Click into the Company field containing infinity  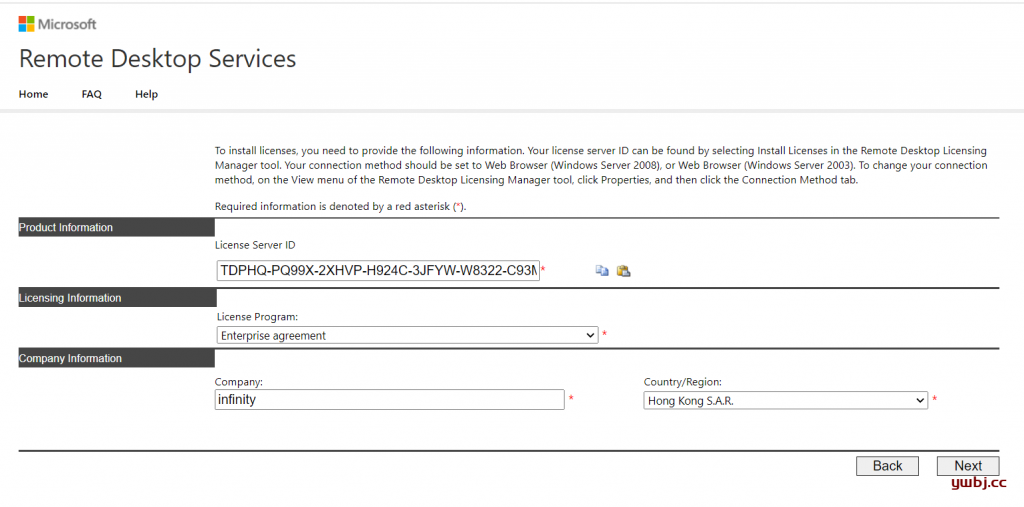click(389, 400)
